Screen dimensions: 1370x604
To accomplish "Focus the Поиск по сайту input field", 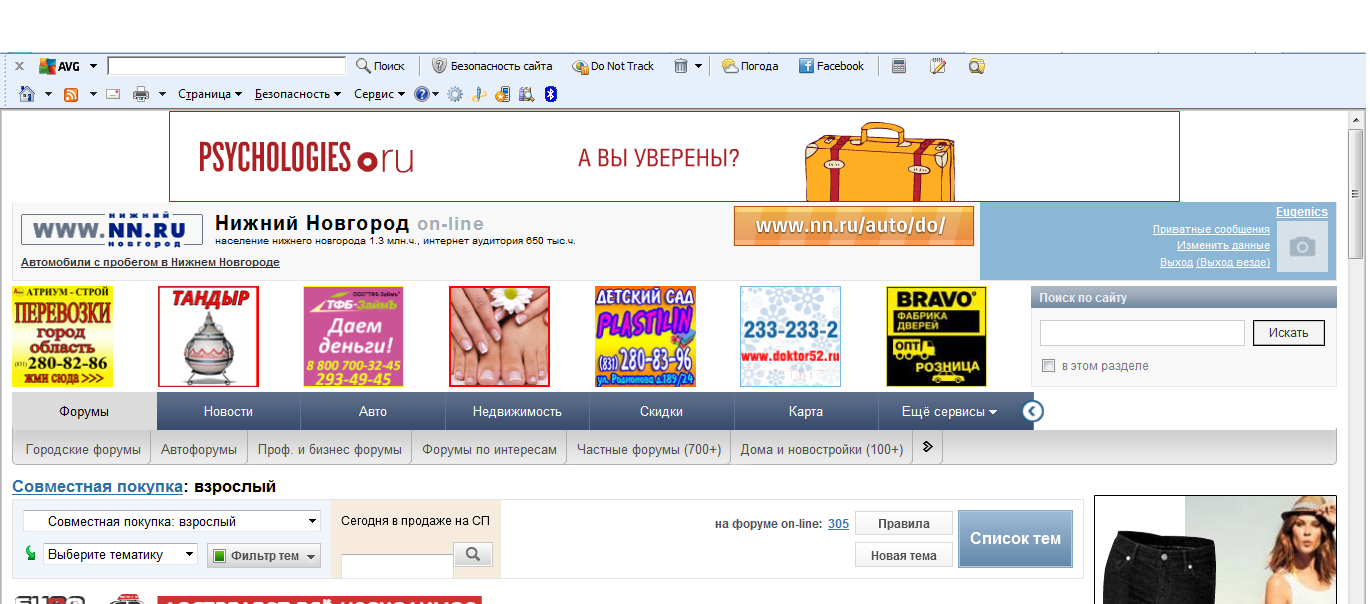I will [x=1142, y=333].
